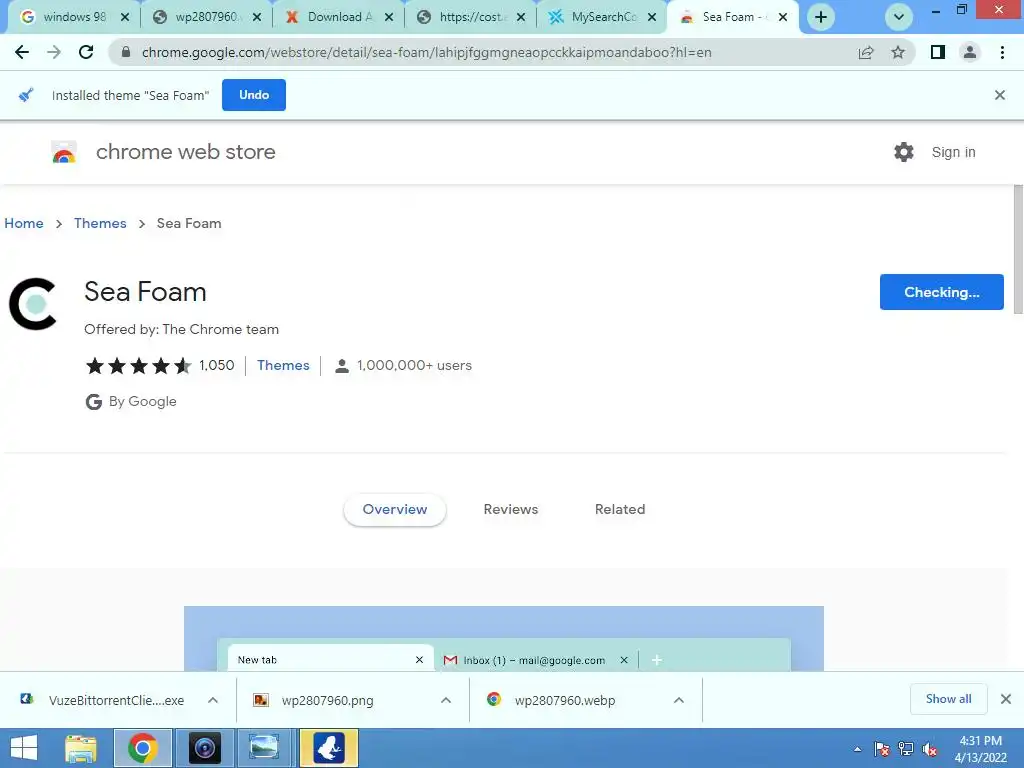Switch to the Download tab
This screenshot has width=1024, height=768.
[338, 17]
